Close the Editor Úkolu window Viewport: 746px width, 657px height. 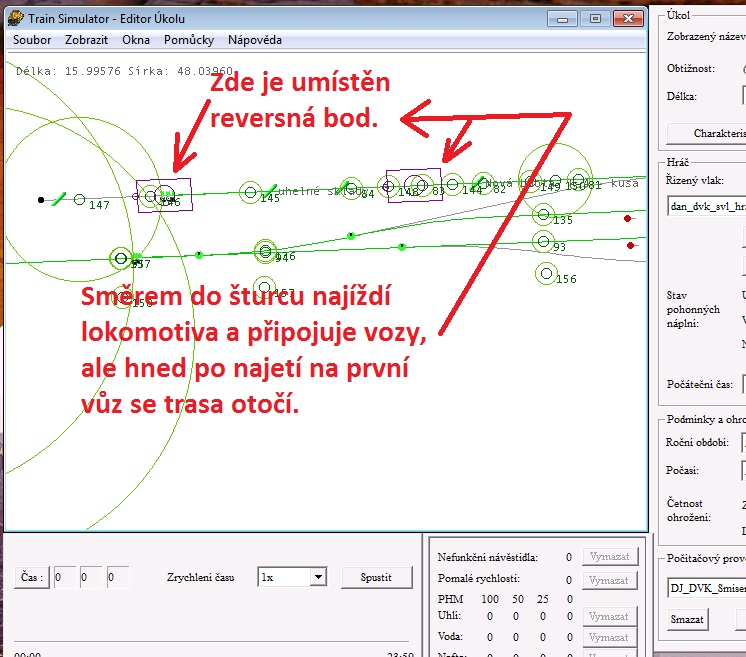click(x=628, y=19)
